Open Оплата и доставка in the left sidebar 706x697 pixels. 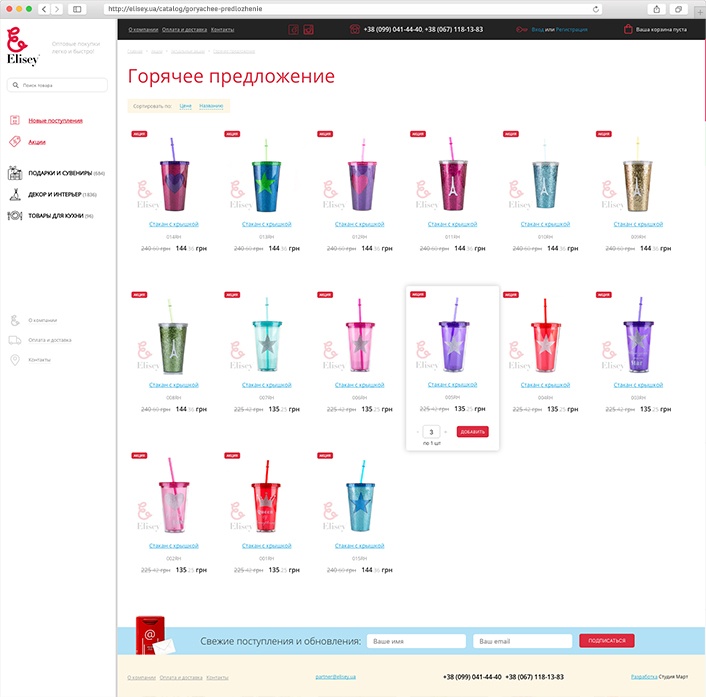(x=50, y=340)
